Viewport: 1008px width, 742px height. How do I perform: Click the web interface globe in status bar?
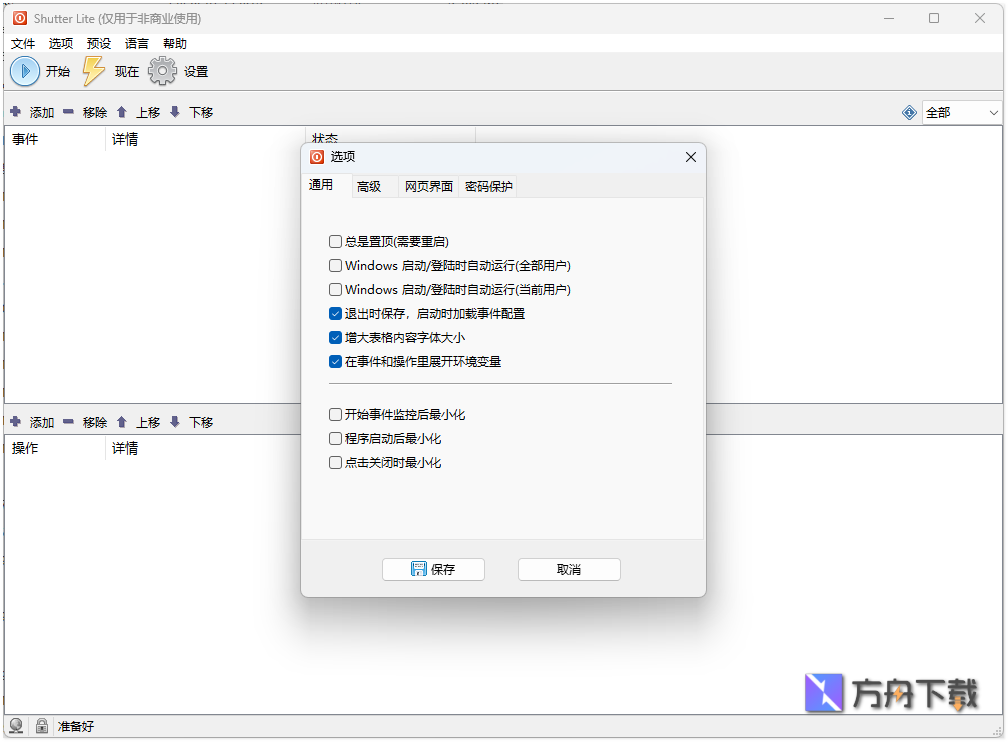click(x=16, y=725)
